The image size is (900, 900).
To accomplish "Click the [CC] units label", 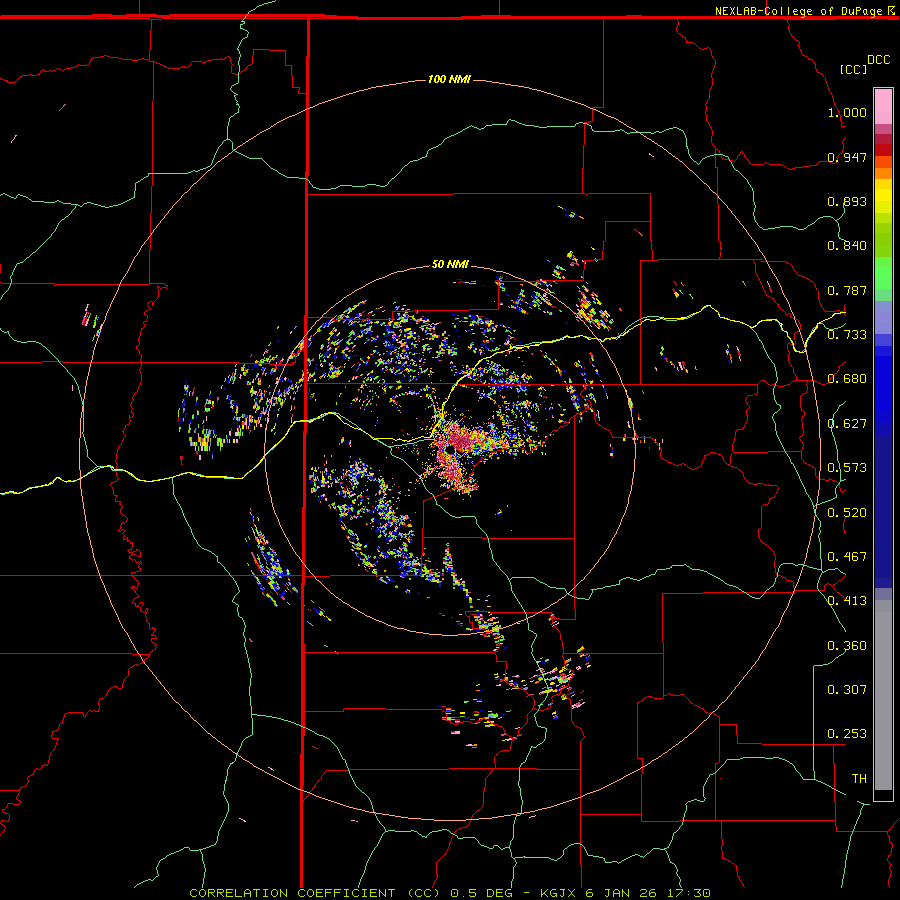I will 853,69.
